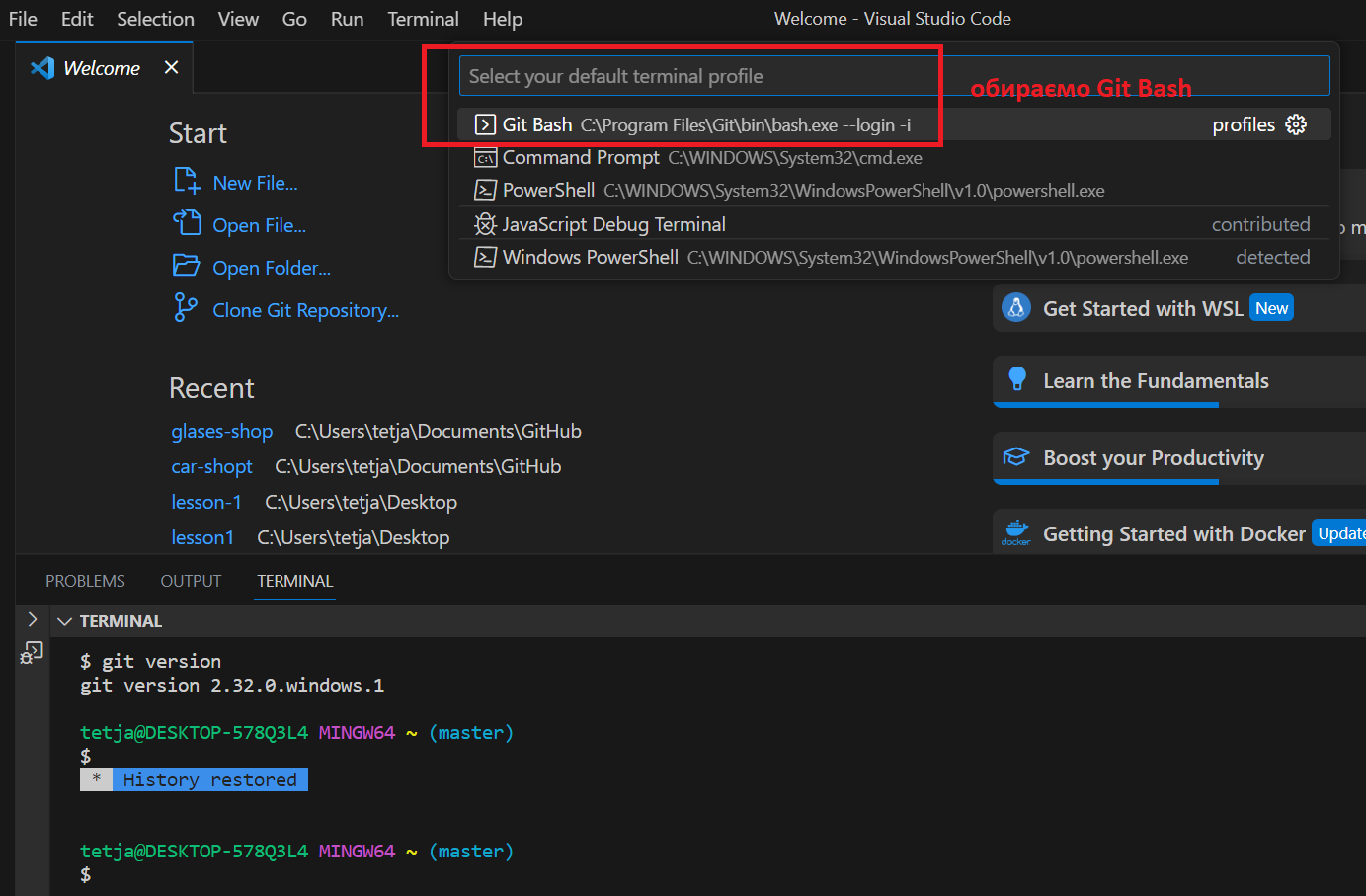This screenshot has width=1366, height=896.
Task: Choose JavaScript Debug Terminal entry
Action: [x=894, y=224]
